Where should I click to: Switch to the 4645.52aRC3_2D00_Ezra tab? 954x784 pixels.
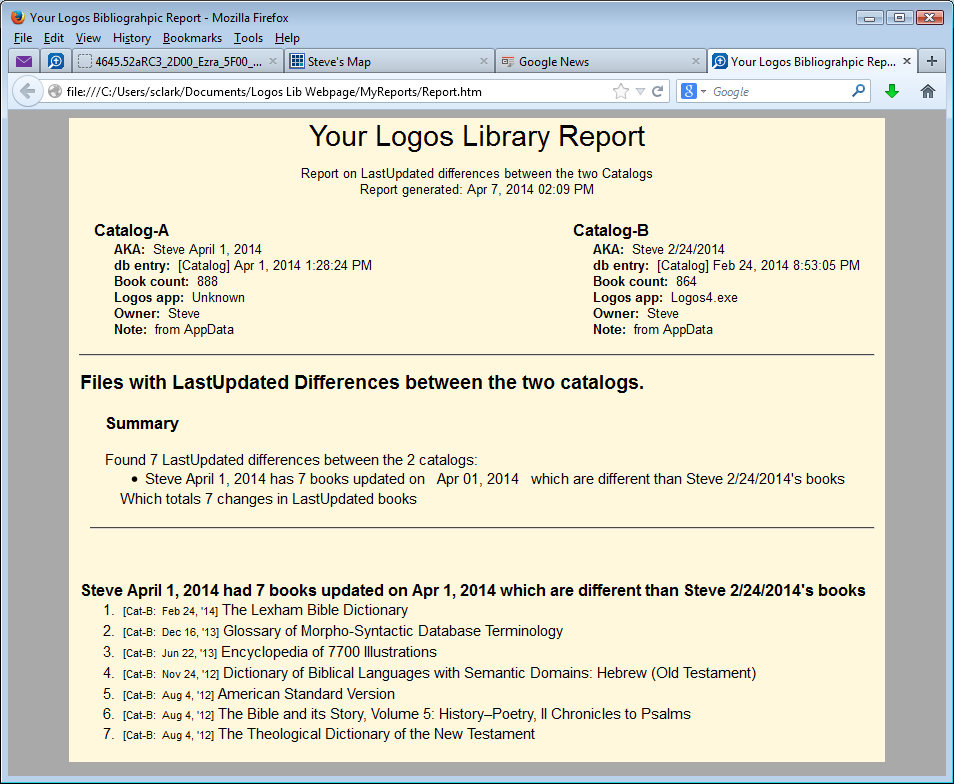(x=178, y=61)
